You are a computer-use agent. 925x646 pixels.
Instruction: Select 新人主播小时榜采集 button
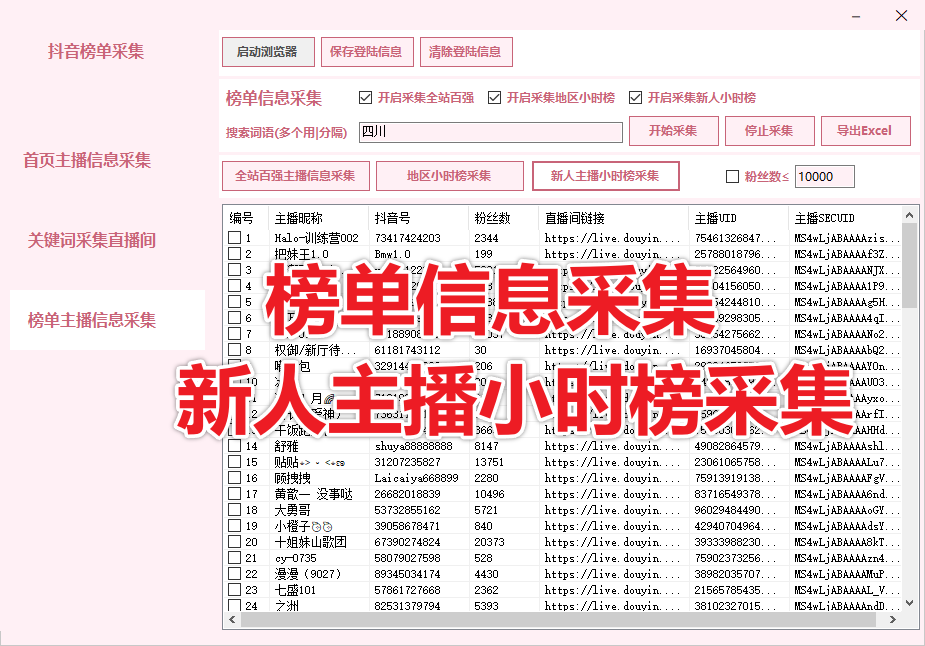pyautogui.click(x=605, y=176)
